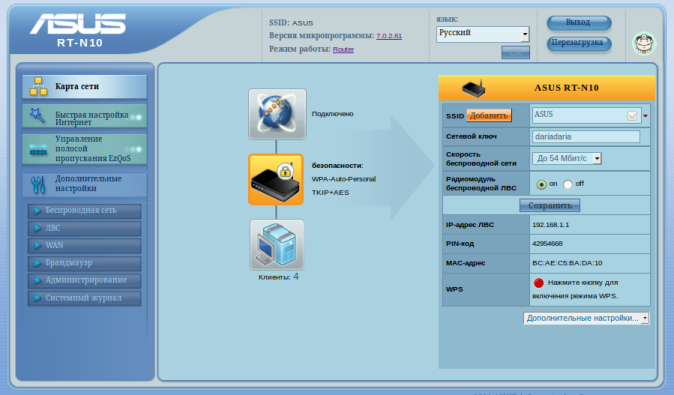The width and height of the screenshot is (674, 395).
Task: Click the ASUS logo
Action: 78,24
